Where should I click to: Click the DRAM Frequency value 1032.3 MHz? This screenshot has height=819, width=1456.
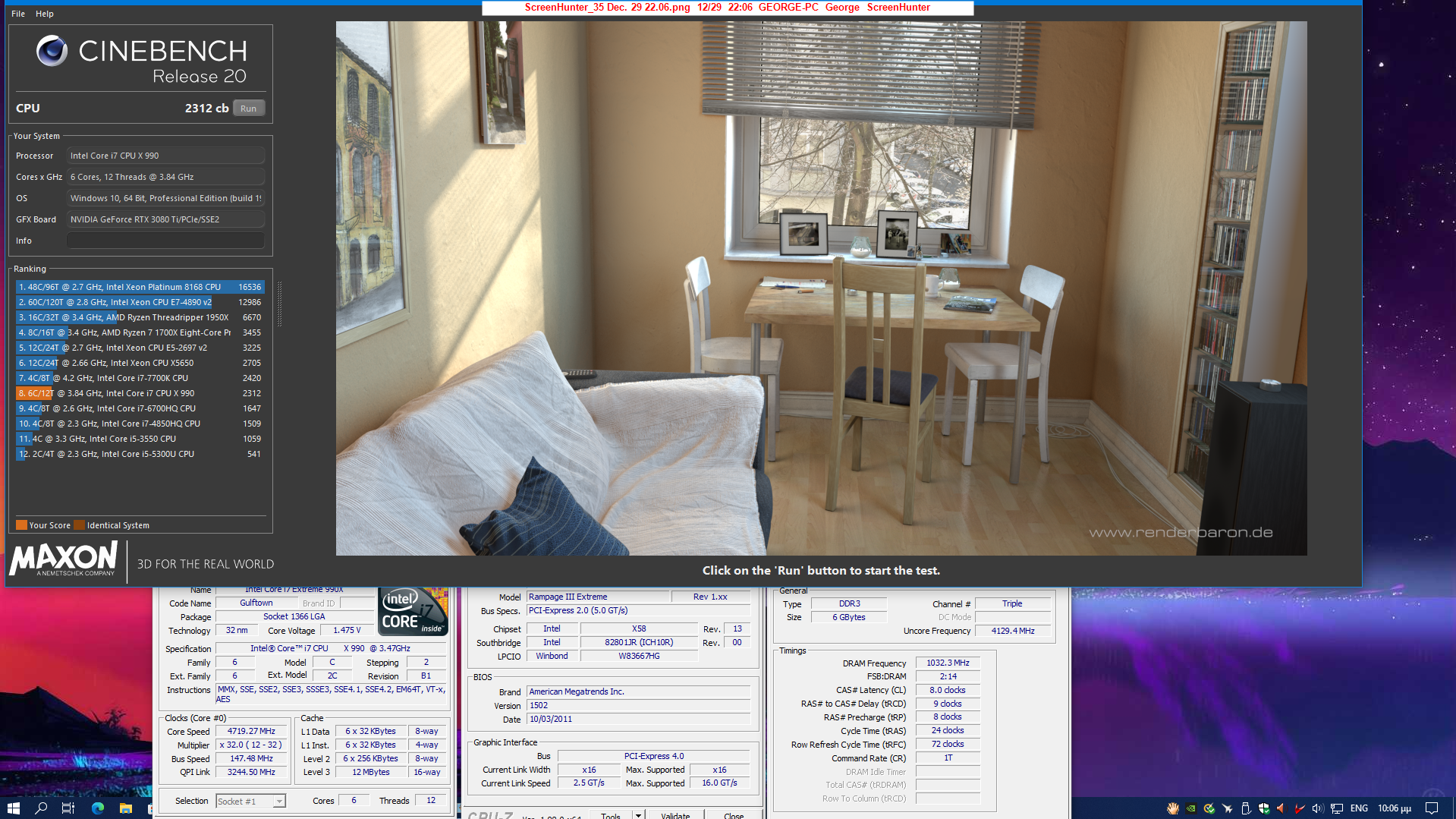click(x=948, y=663)
